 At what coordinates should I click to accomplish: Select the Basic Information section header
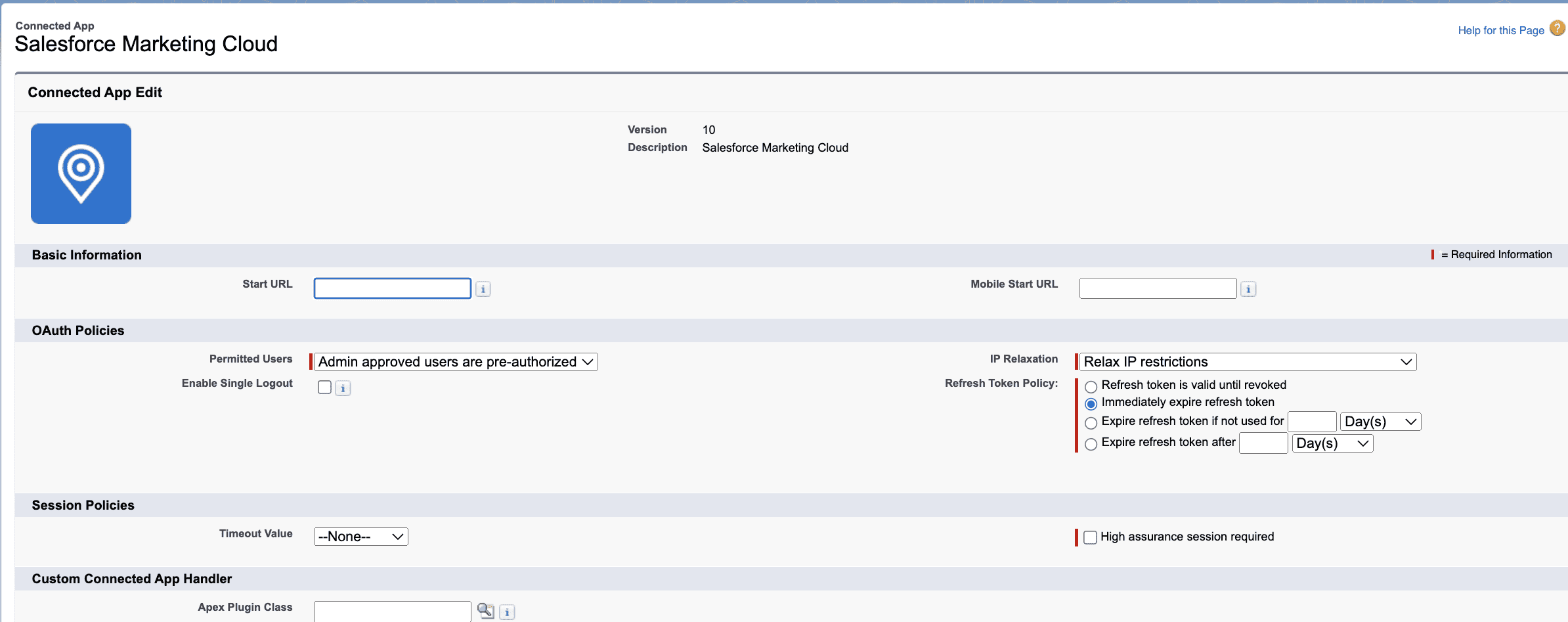pos(87,255)
